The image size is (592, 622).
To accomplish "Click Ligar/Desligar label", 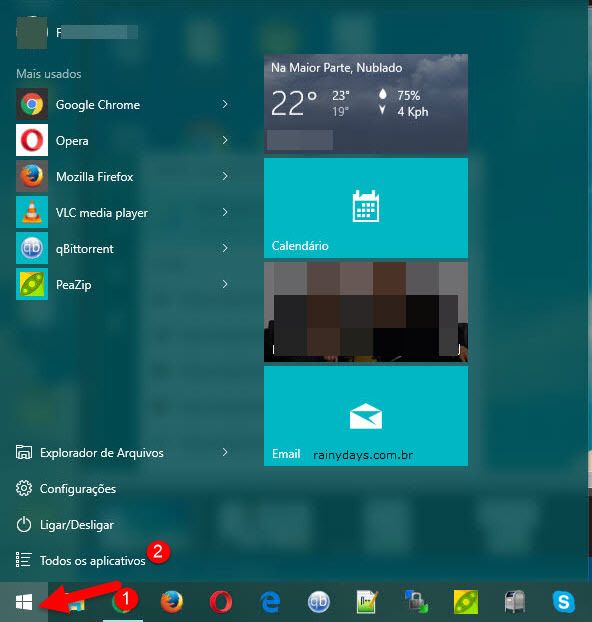I will [x=77, y=525].
